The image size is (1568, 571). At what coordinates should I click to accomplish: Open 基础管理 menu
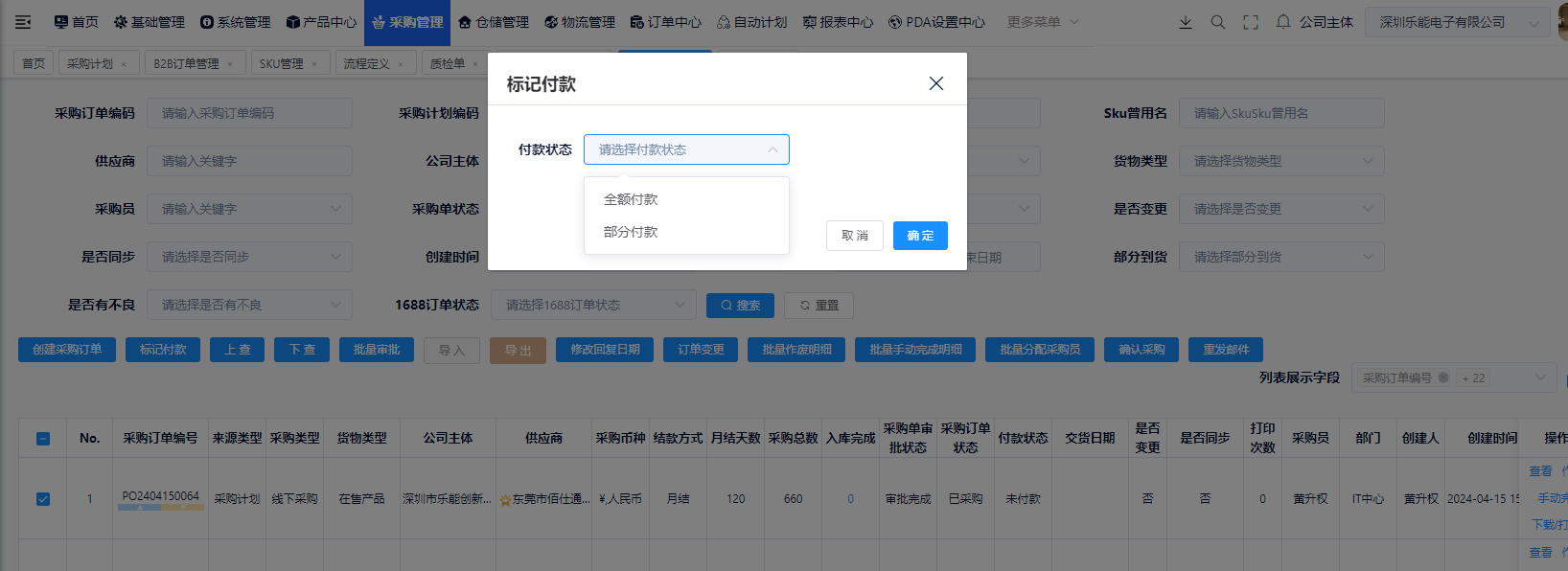(150, 22)
